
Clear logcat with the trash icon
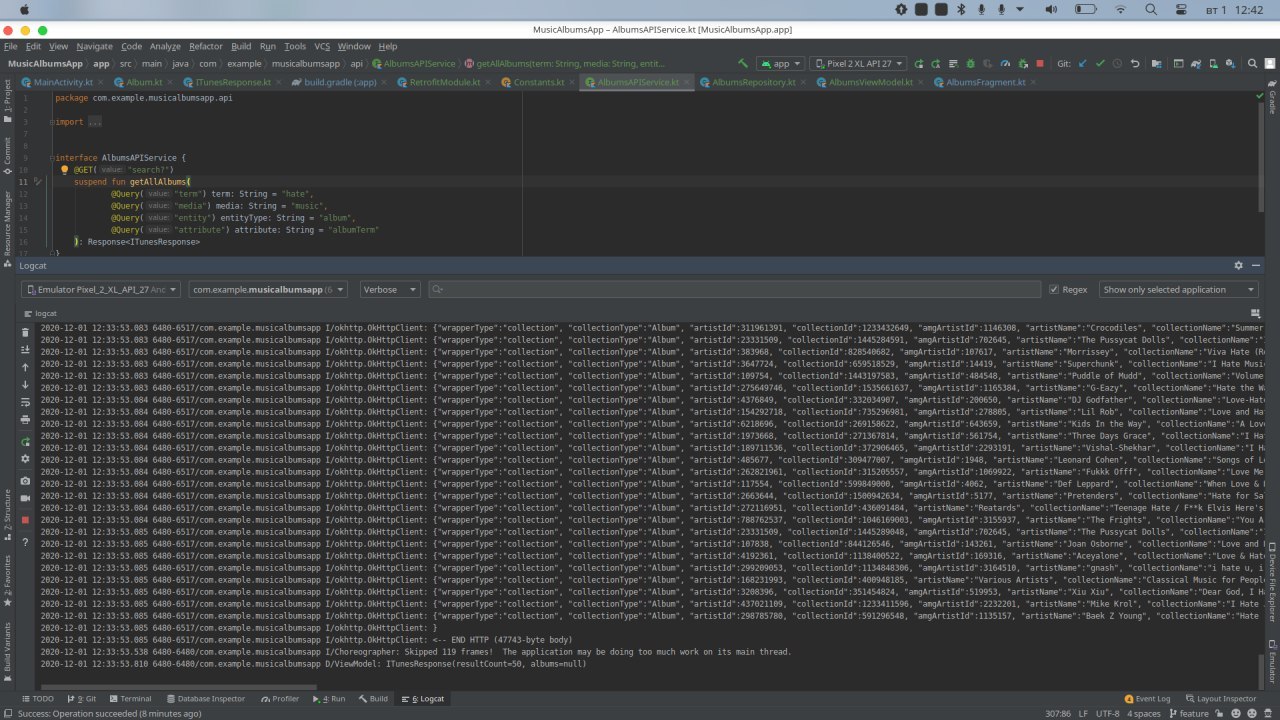point(25,331)
